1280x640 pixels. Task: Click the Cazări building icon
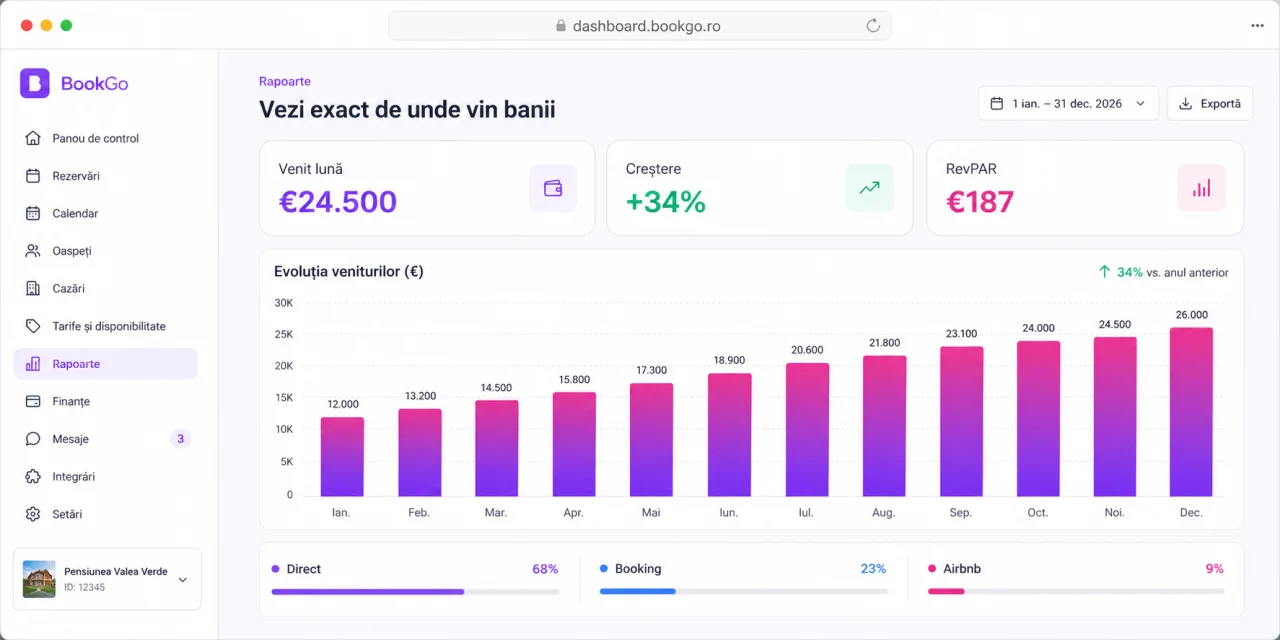coord(33,288)
